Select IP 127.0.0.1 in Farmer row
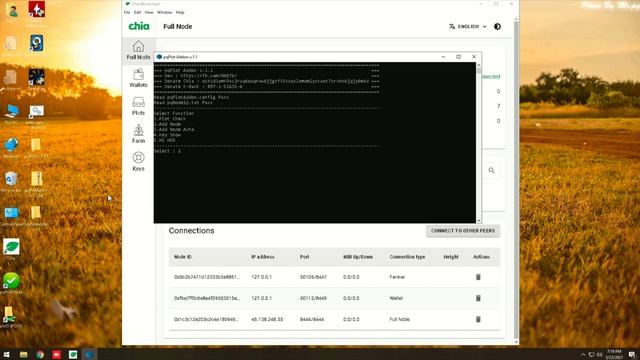The image size is (640, 360). pos(261,277)
